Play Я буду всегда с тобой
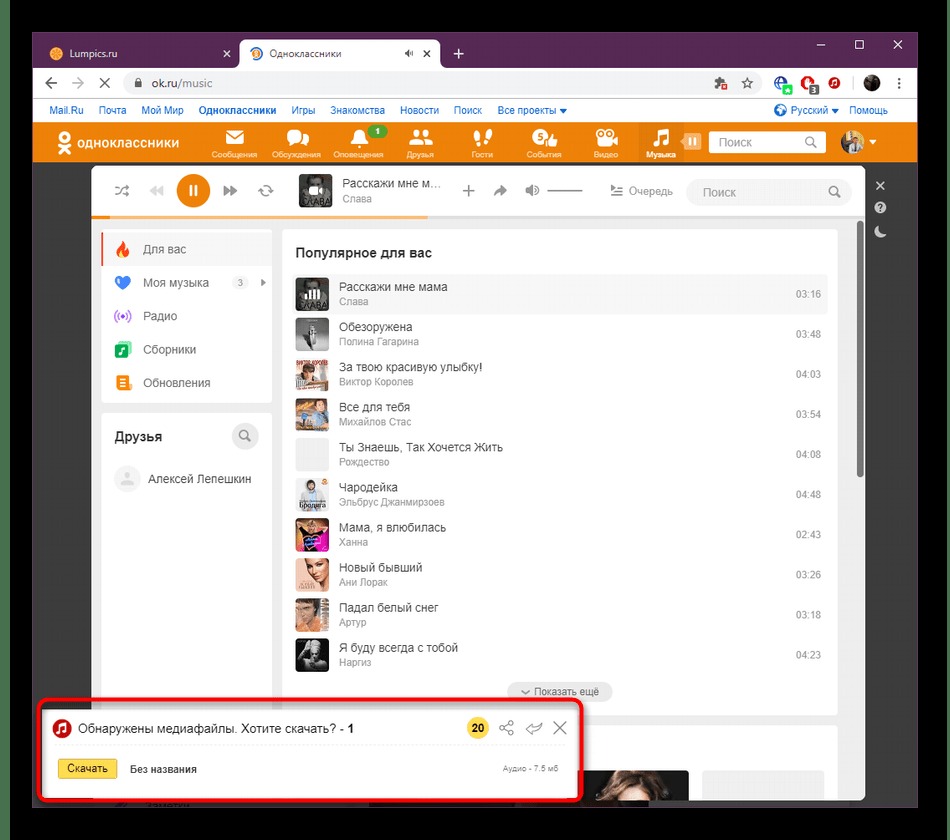Screen dimensions: 950x840 (560, 655)
